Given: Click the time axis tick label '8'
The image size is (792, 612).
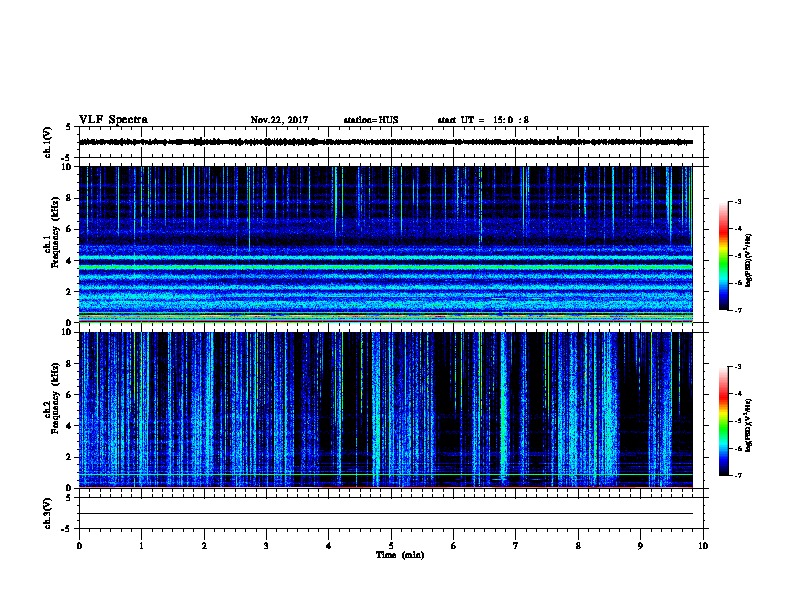Looking at the screenshot, I should (x=578, y=546).
